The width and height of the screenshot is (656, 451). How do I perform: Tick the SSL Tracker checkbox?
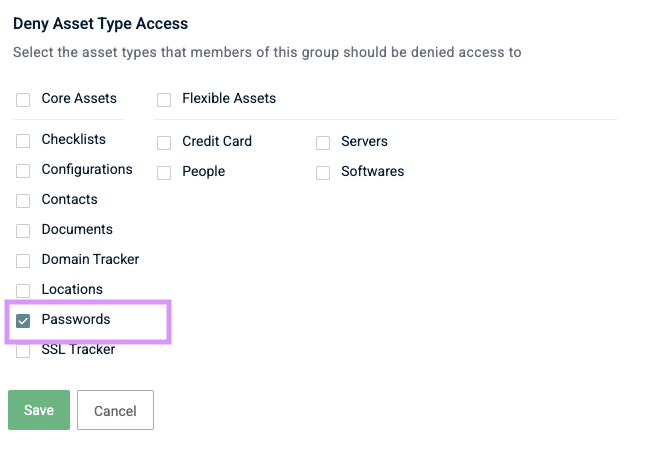pyautogui.click(x=23, y=351)
